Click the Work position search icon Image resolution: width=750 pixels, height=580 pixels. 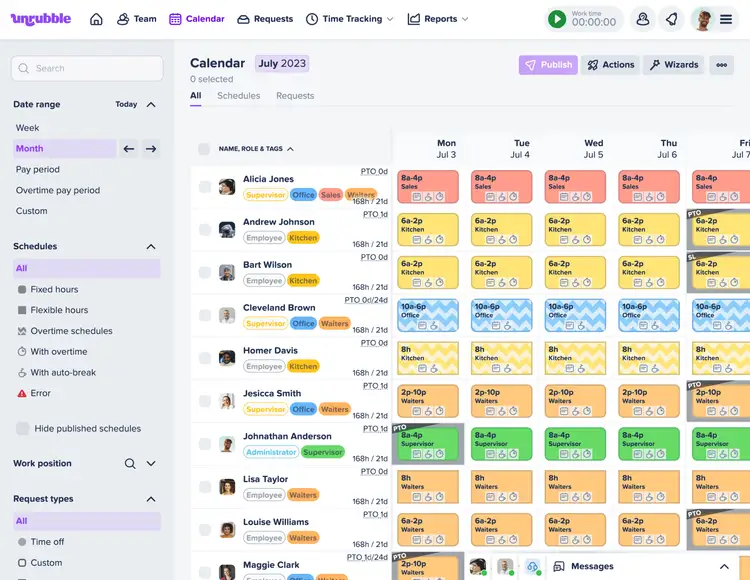(130, 464)
